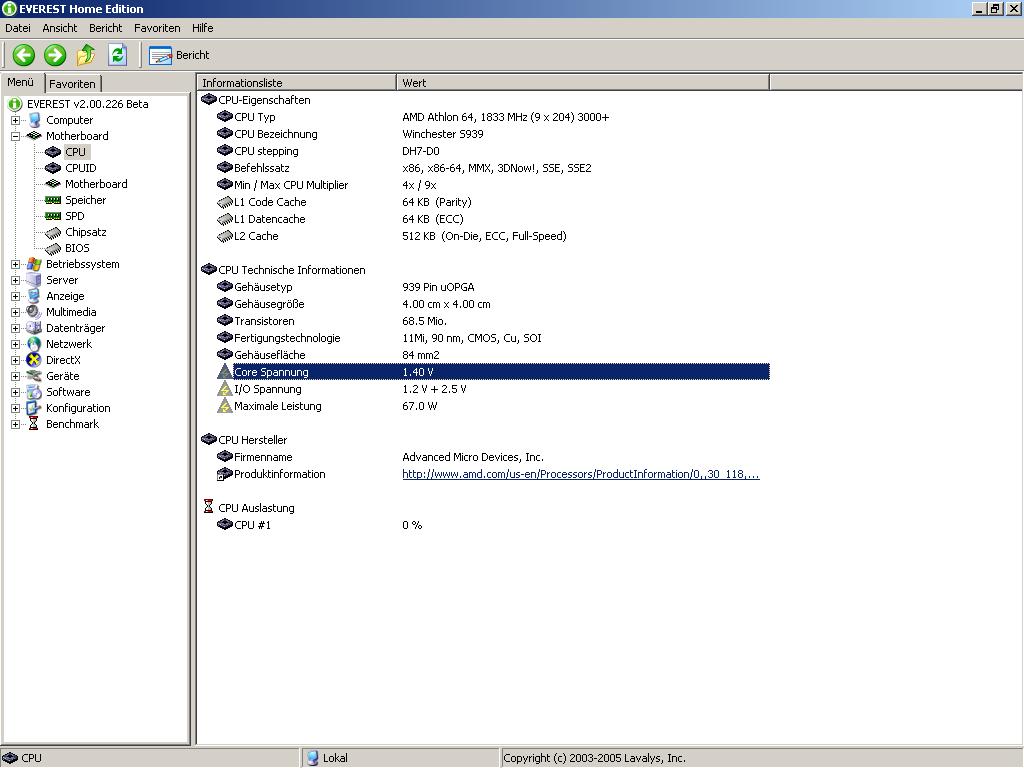1024x768 pixels.
Task: Expand the Multimedia tree node
Action: tap(16, 312)
